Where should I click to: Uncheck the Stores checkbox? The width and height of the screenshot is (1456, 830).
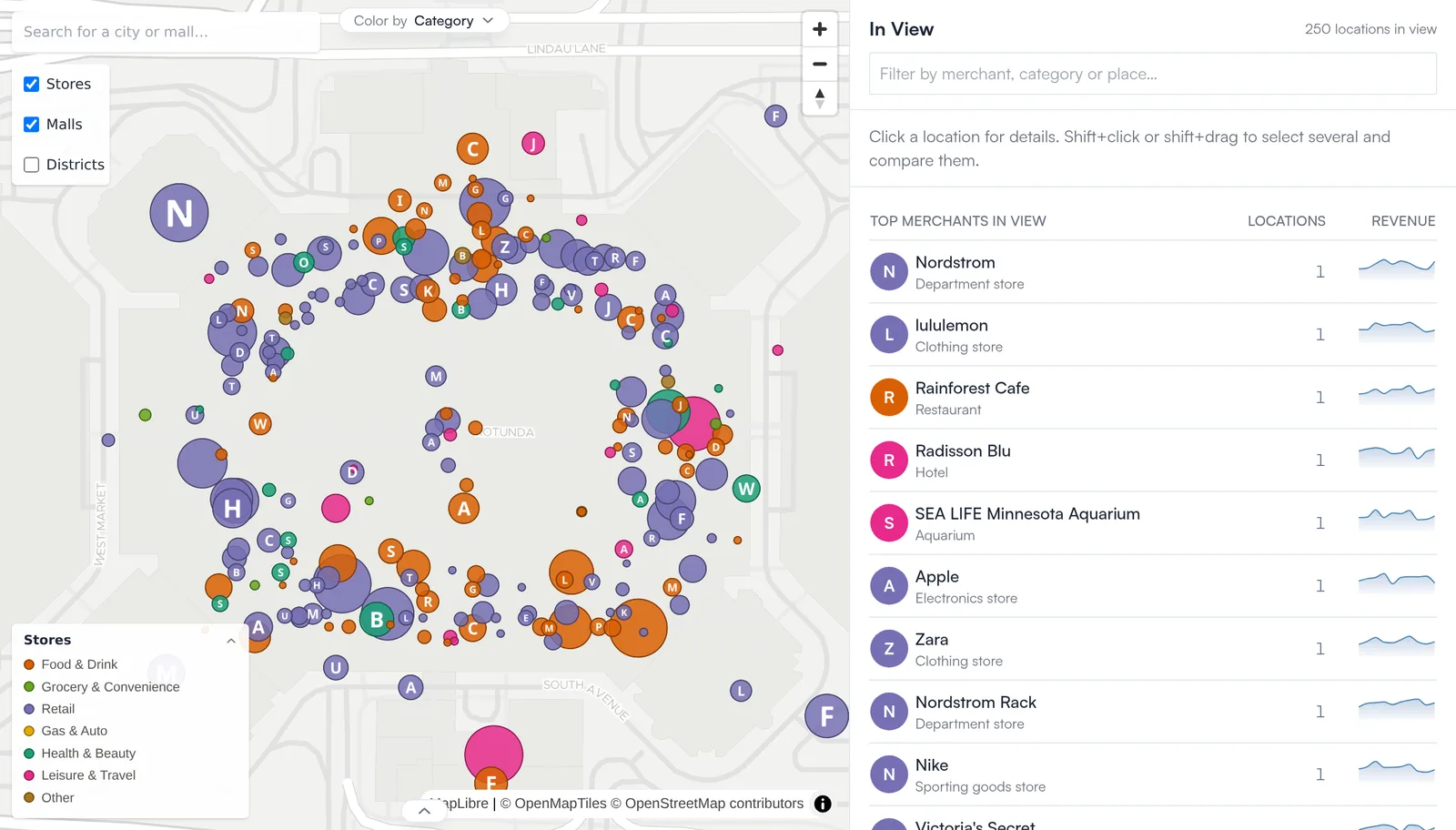(31, 84)
